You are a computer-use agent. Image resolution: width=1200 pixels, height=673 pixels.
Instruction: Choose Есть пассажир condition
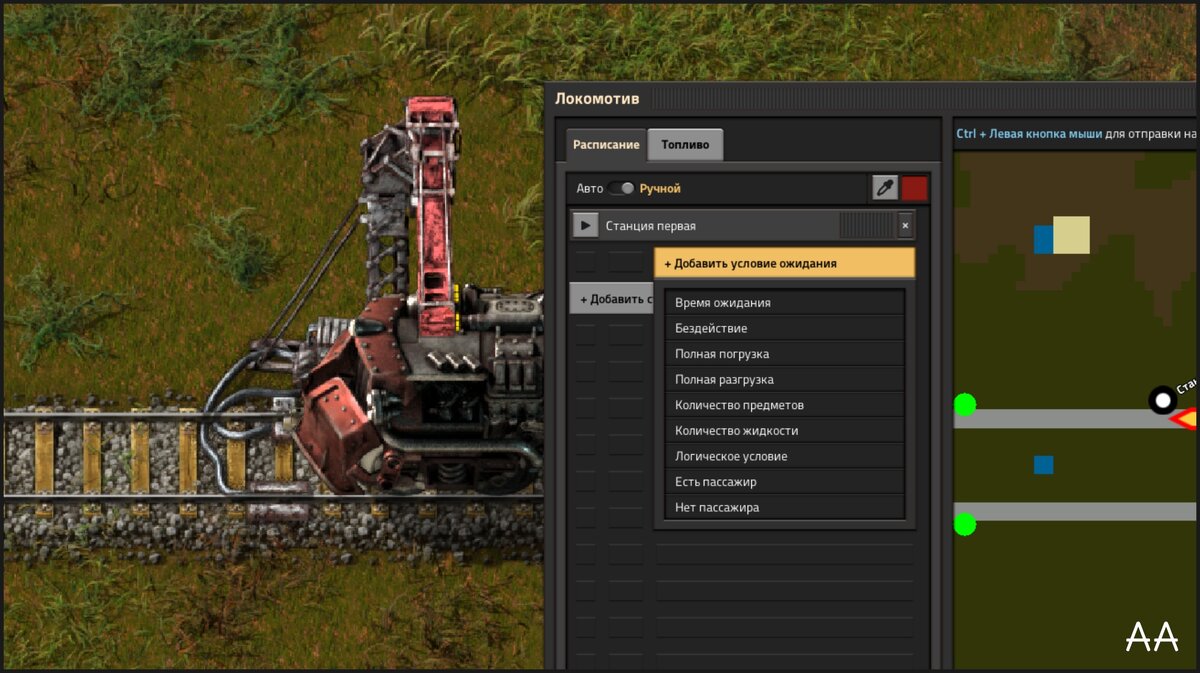click(x=785, y=482)
